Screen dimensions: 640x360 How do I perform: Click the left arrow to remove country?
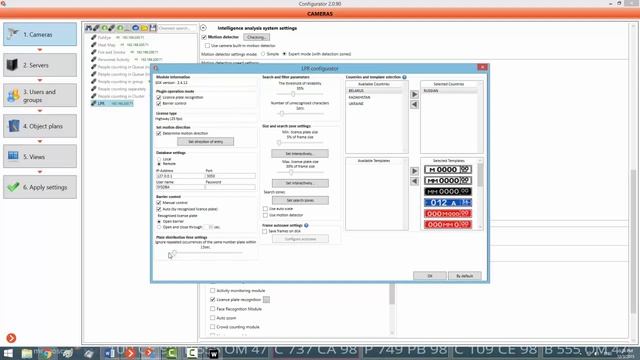pyautogui.click(x=414, y=104)
